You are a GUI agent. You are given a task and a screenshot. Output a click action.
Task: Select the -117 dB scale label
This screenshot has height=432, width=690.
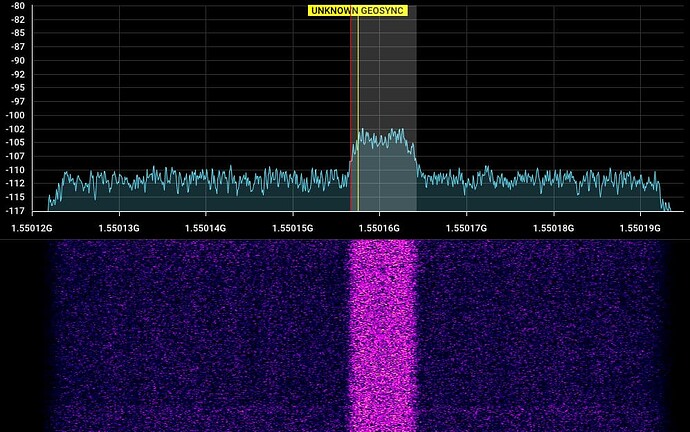(17, 211)
